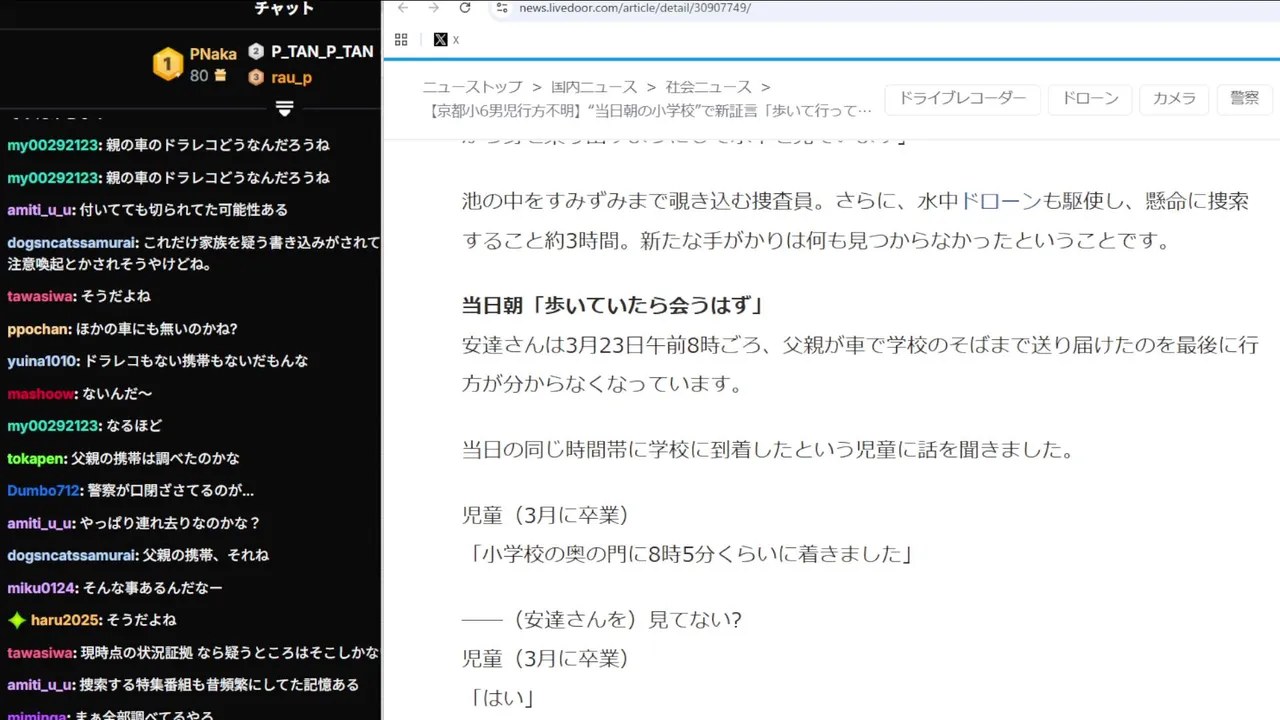Screen dimensions: 1280x720
Task: Click username ppochan in chat
Action: (x=37, y=329)
